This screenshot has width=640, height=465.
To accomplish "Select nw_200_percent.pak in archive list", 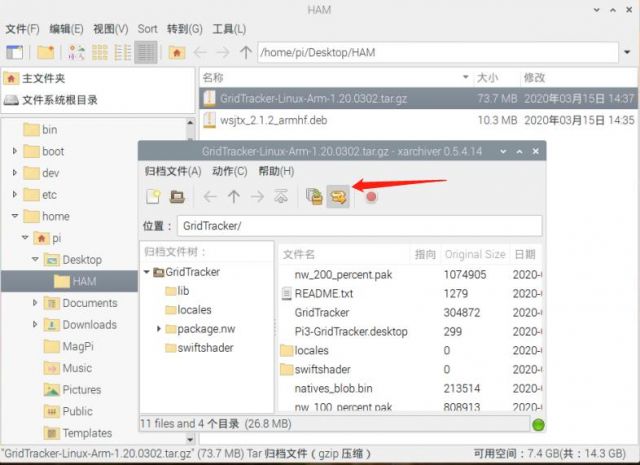I will click(343, 275).
